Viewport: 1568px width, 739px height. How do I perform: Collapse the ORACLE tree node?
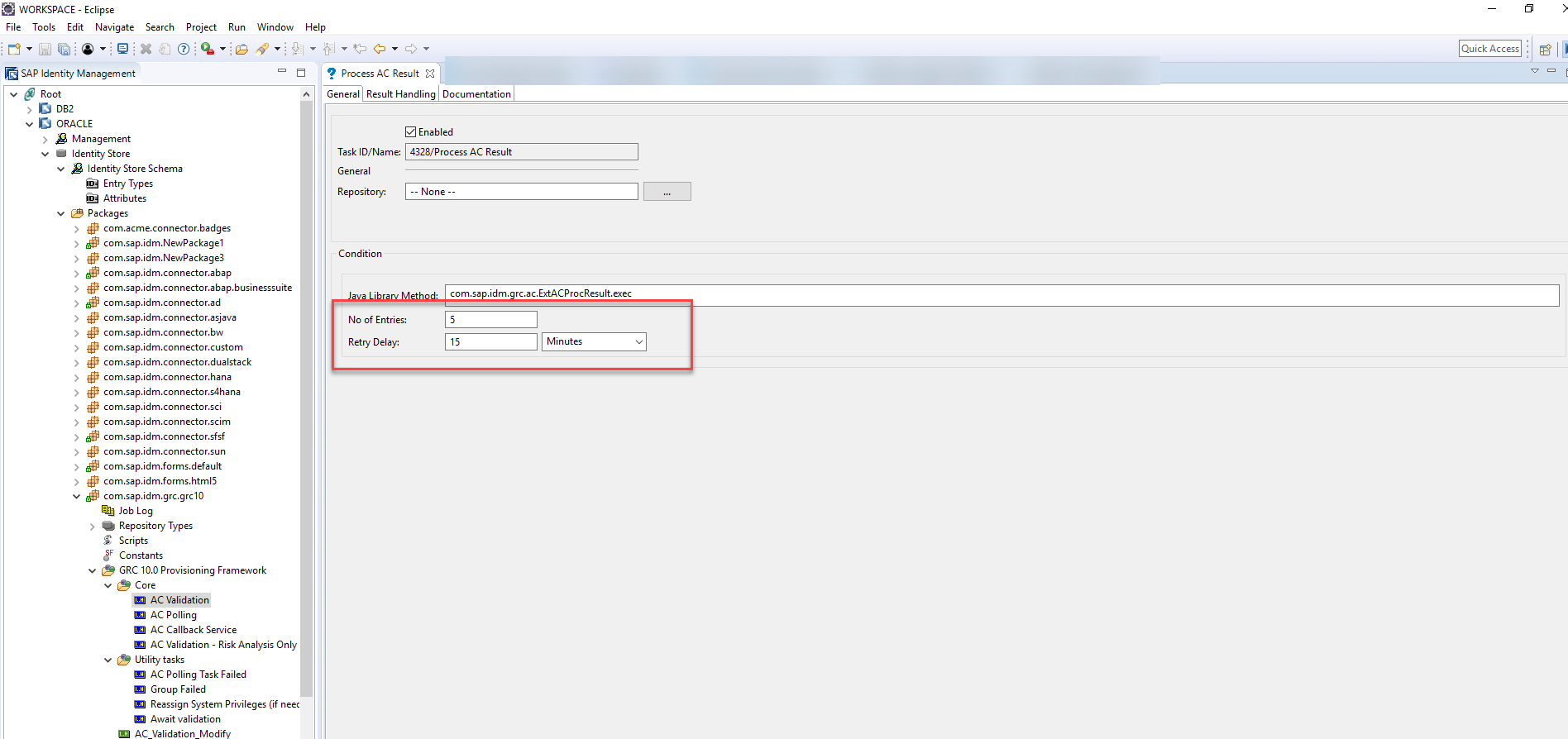(30, 124)
